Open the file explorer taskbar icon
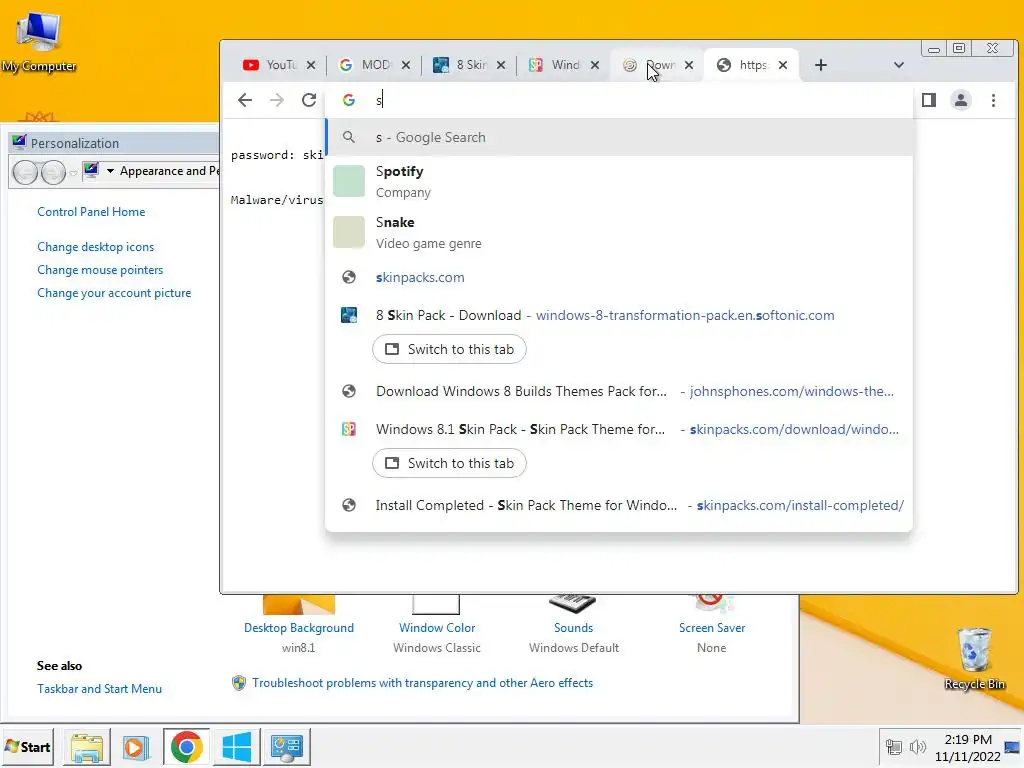This screenshot has height=768, width=1024. coord(87,747)
